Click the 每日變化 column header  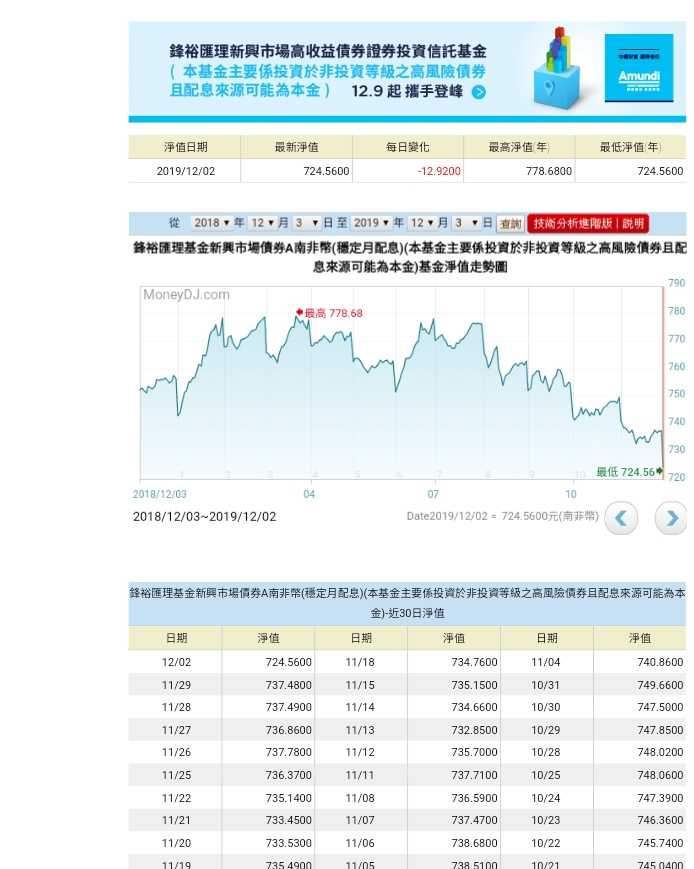click(408, 147)
